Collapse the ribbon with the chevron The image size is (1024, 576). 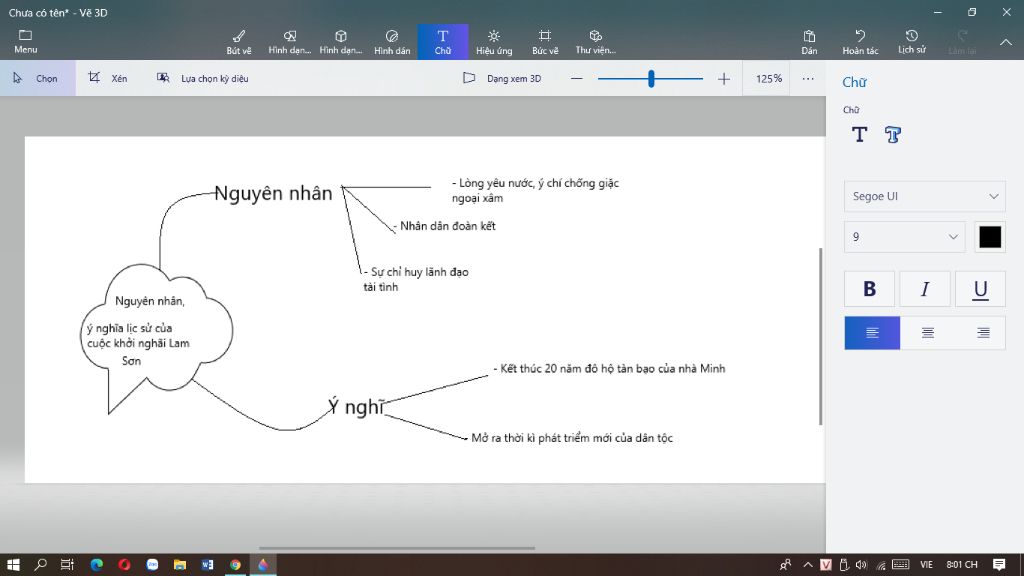[x=1006, y=42]
